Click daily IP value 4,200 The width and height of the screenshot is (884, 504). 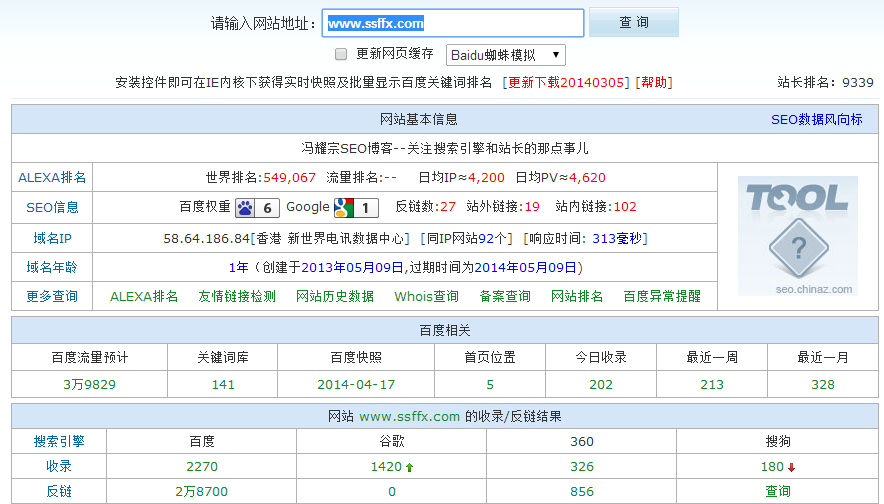click(486, 178)
